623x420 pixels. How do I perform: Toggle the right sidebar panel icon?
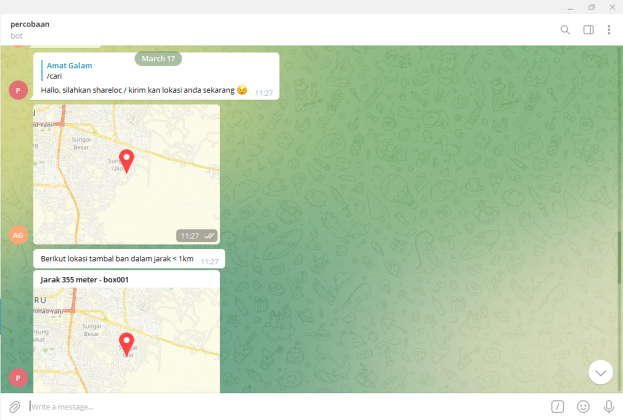click(x=588, y=30)
